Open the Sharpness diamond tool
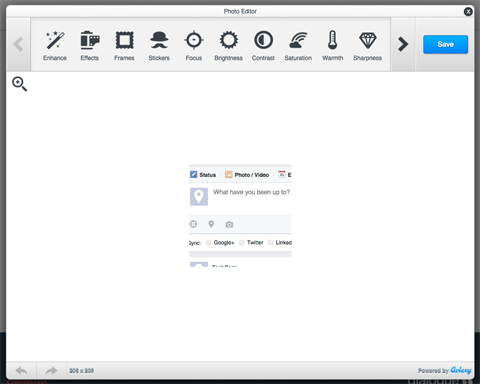Image resolution: width=480 pixels, height=384 pixels. pos(367,45)
